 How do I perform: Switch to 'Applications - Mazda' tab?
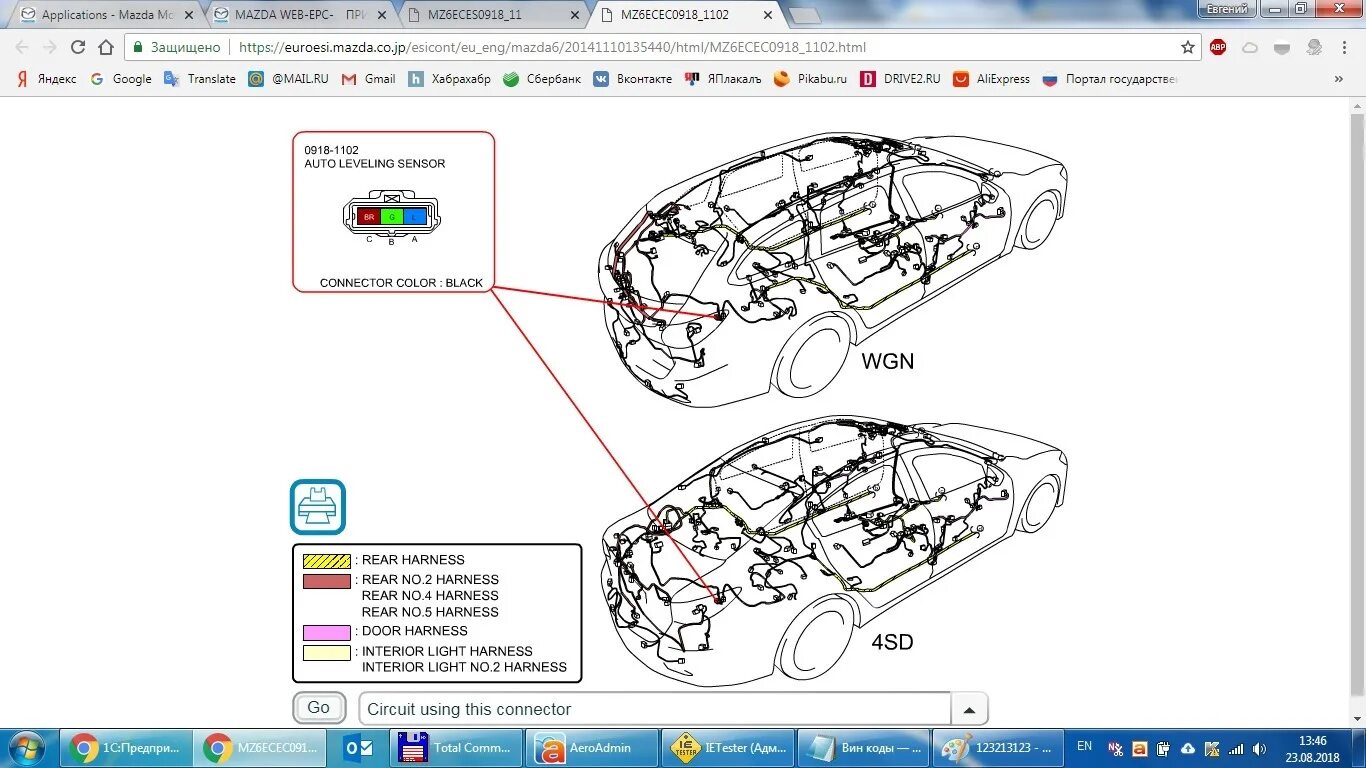pos(108,15)
